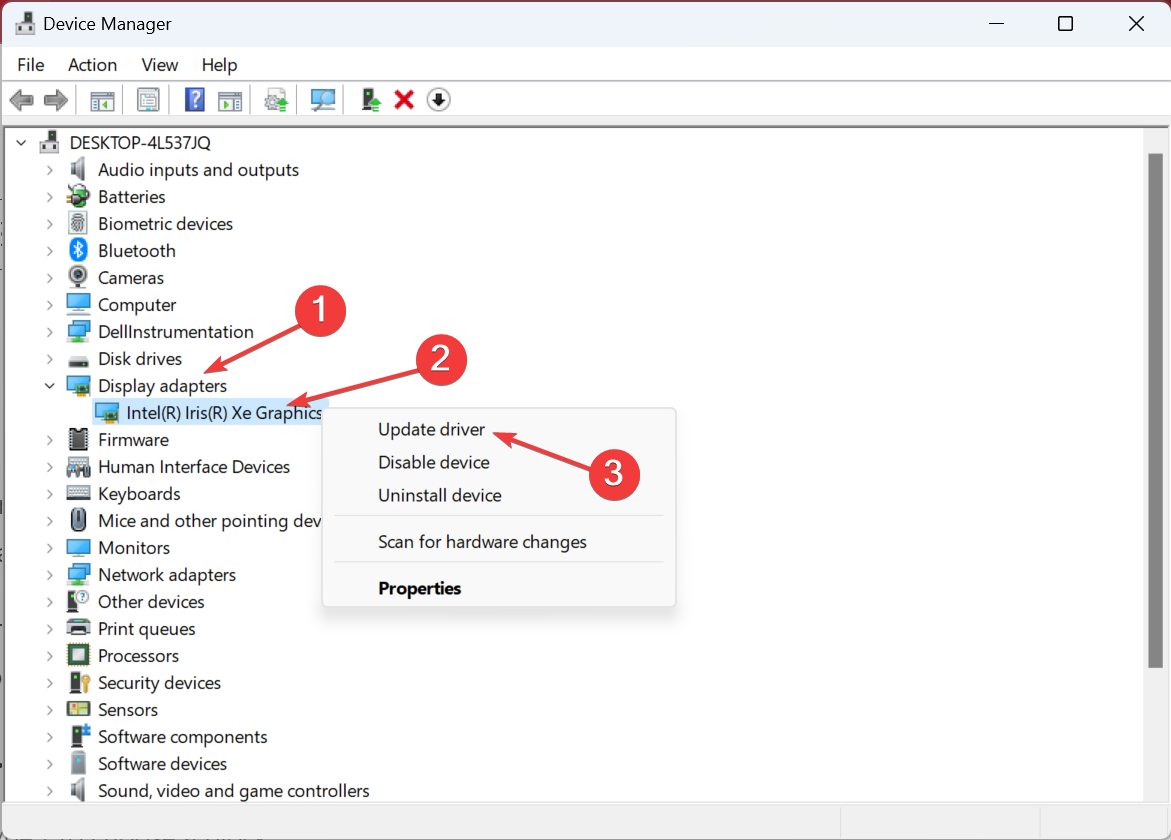Click the DESKTOP-4L537JQ computer icon
1171x840 pixels.
[50, 142]
